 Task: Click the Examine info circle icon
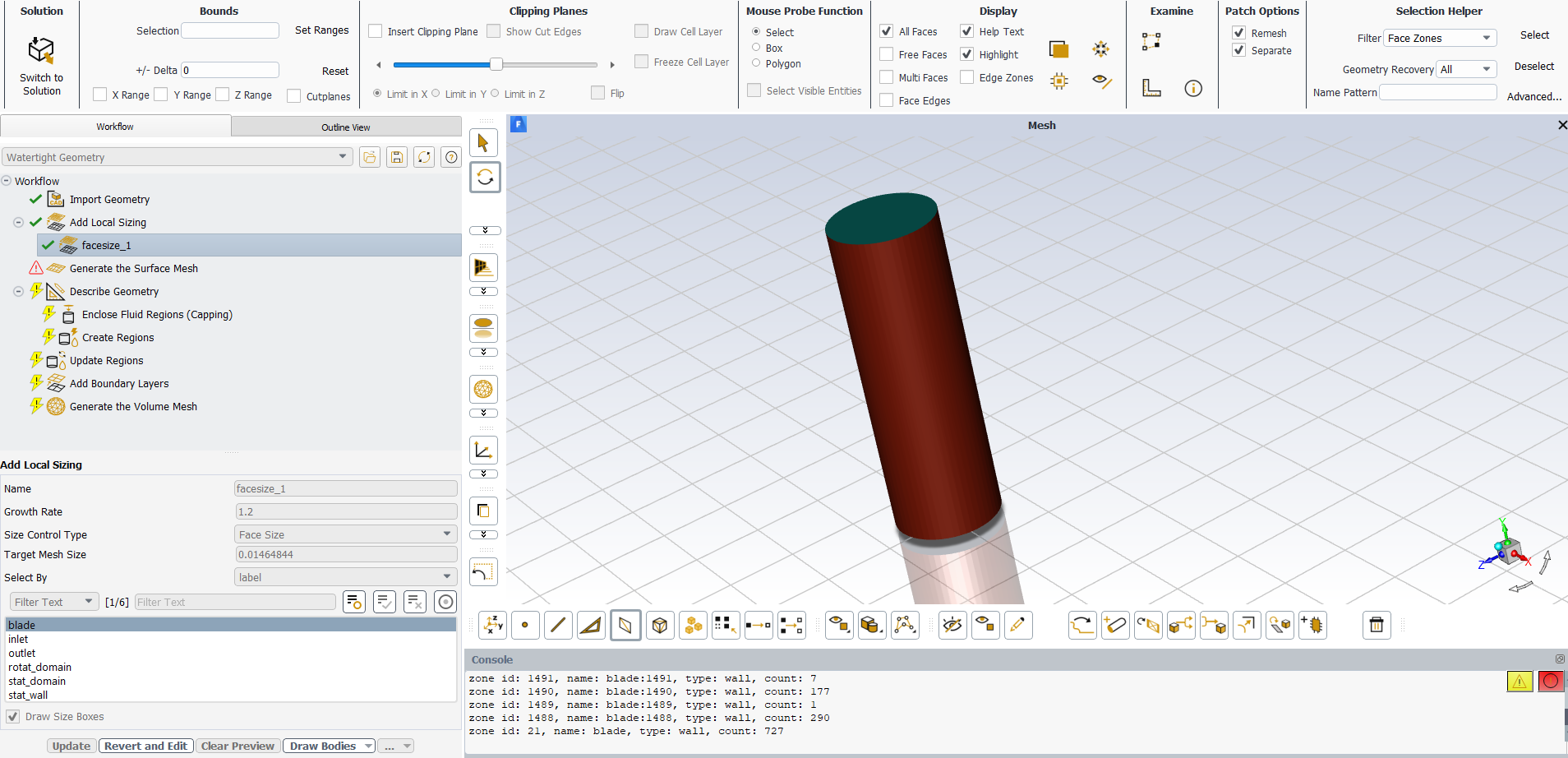click(1193, 88)
